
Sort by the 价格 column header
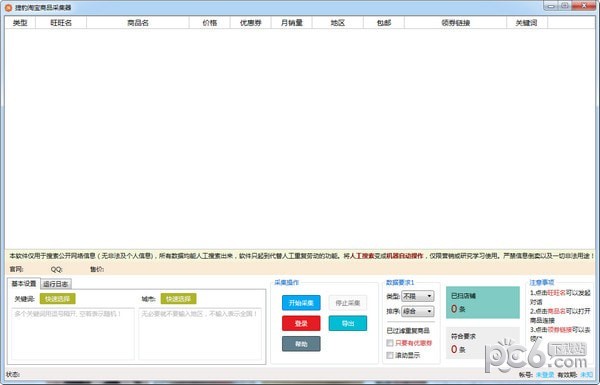tap(210, 23)
